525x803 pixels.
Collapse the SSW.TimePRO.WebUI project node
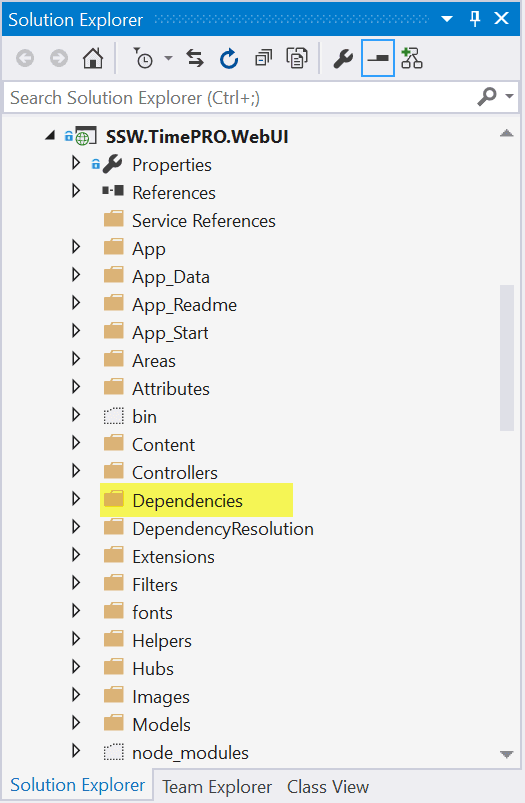pyautogui.click(x=50, y=135)
